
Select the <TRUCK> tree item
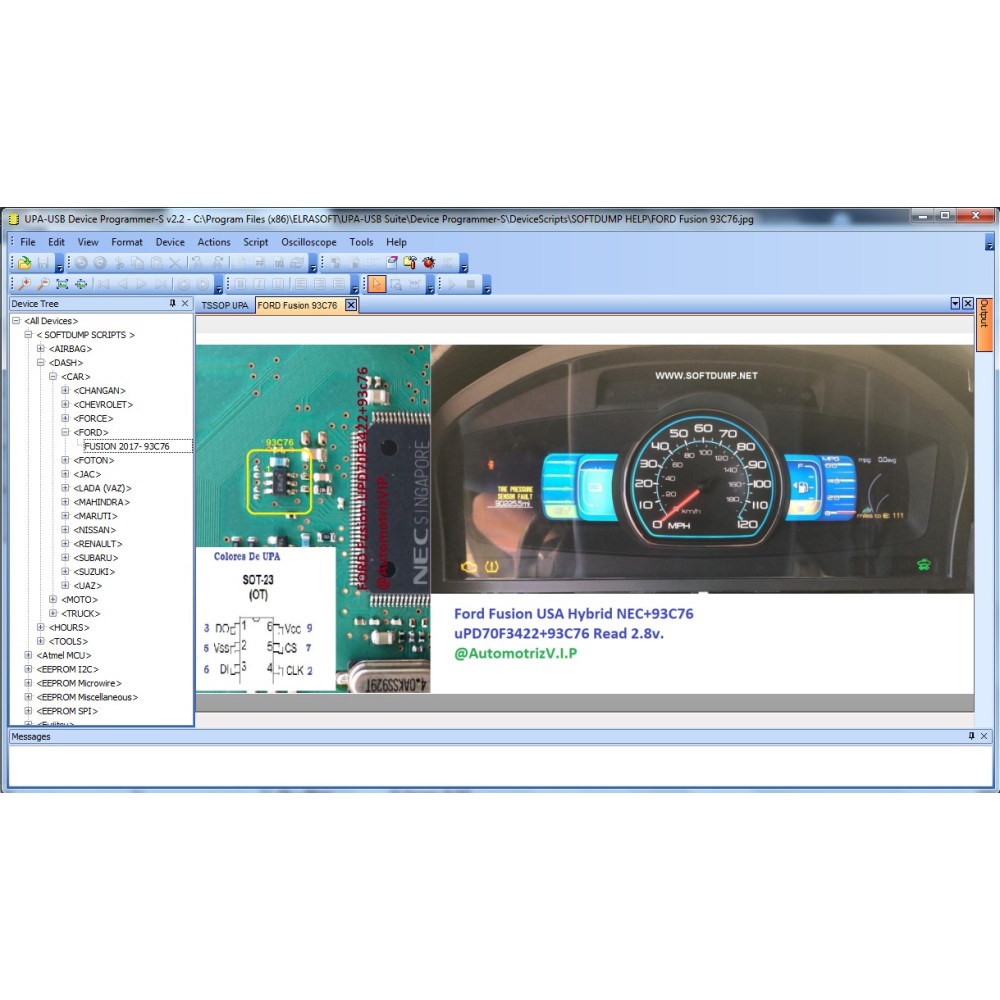(80, 614)
